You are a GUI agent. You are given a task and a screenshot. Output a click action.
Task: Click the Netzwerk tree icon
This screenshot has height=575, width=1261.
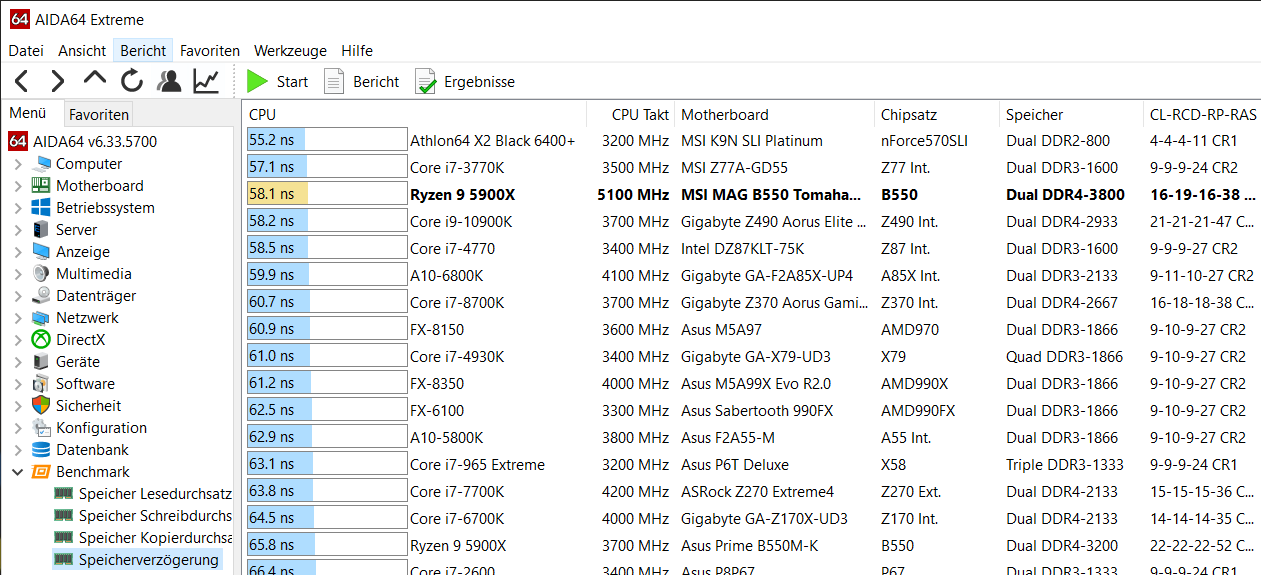(x=41, y=318)
